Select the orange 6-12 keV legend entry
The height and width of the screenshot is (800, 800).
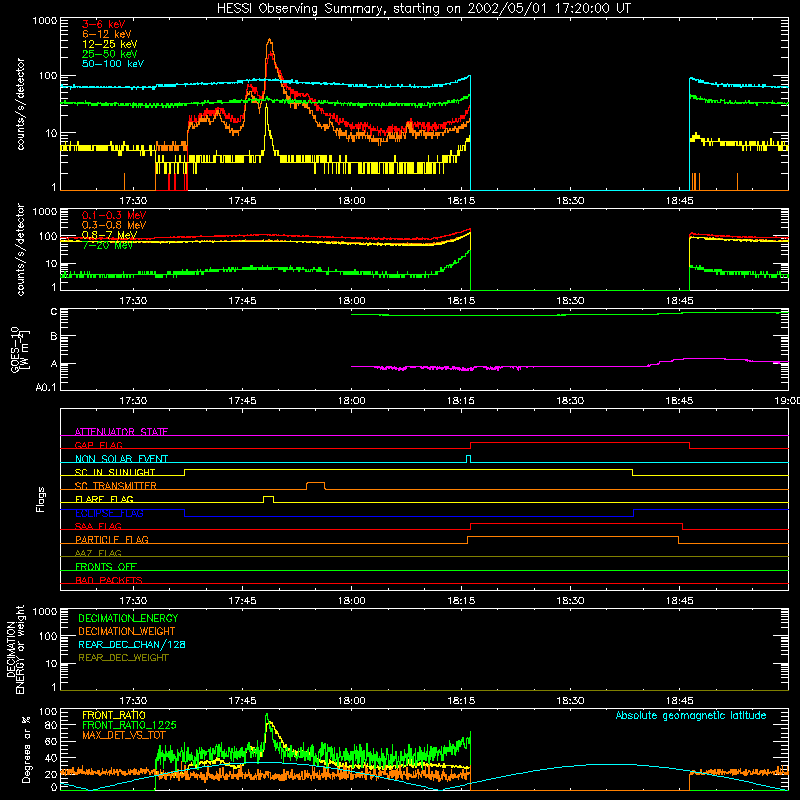[107, 34]
